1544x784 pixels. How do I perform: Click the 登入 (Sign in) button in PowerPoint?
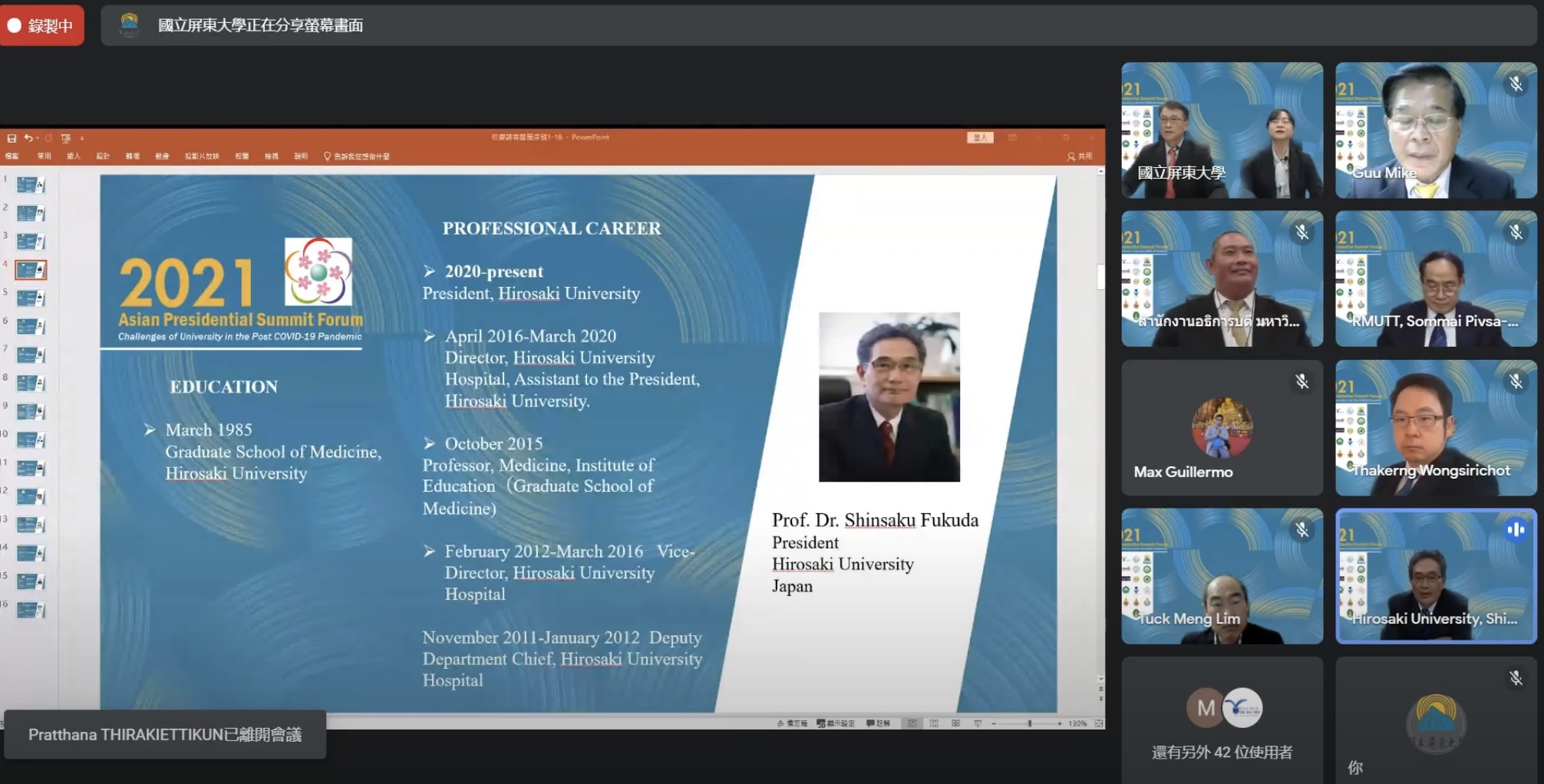980,138
